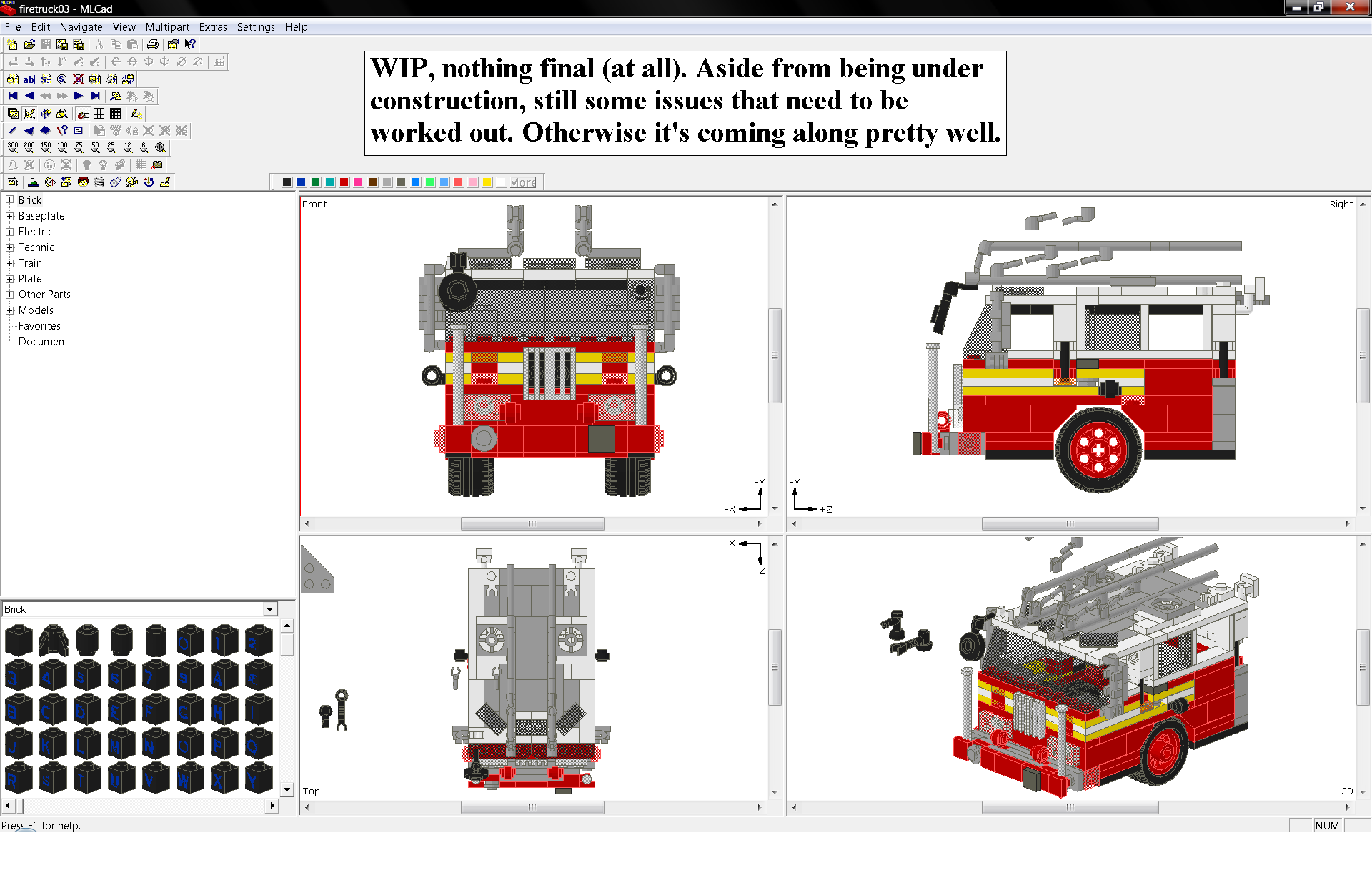Open the View menu
The width and height of the screenshot is (1372, 878).
coord(124,27)
